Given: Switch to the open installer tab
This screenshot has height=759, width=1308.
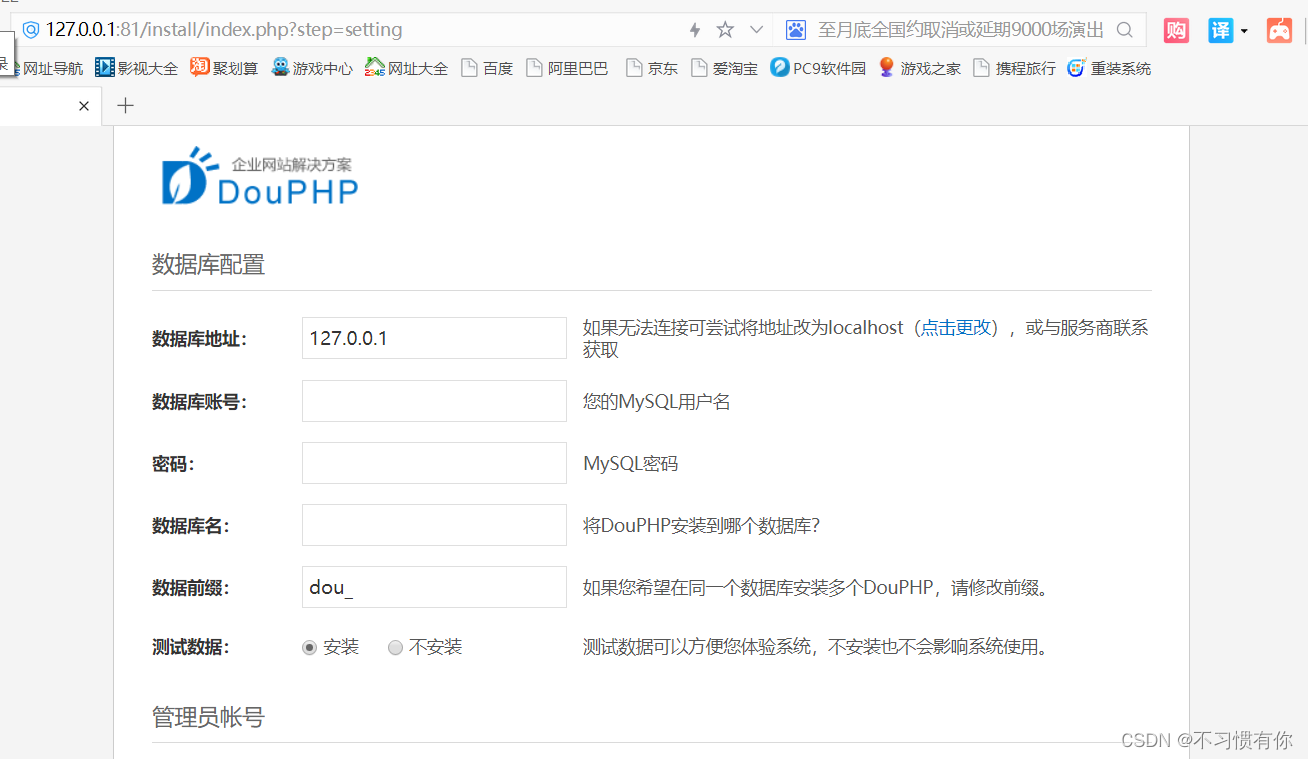Looking at the screenshot, I should pos(40,104).
